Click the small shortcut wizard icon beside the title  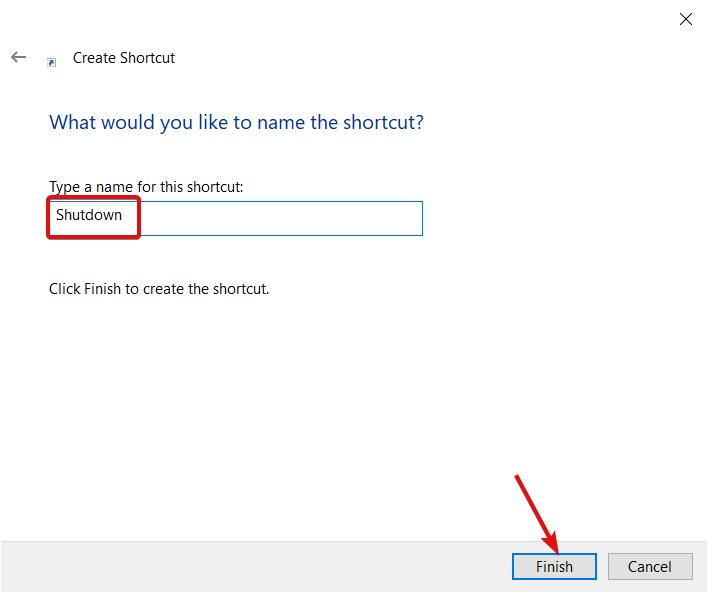(x=51, y=62)
